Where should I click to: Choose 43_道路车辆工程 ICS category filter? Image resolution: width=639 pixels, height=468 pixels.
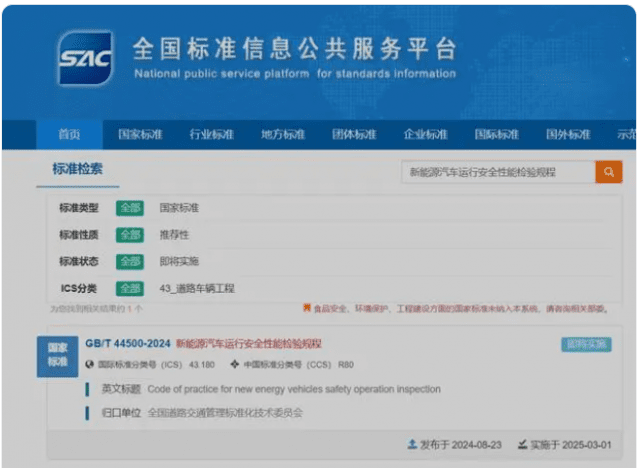click(197, 288)
